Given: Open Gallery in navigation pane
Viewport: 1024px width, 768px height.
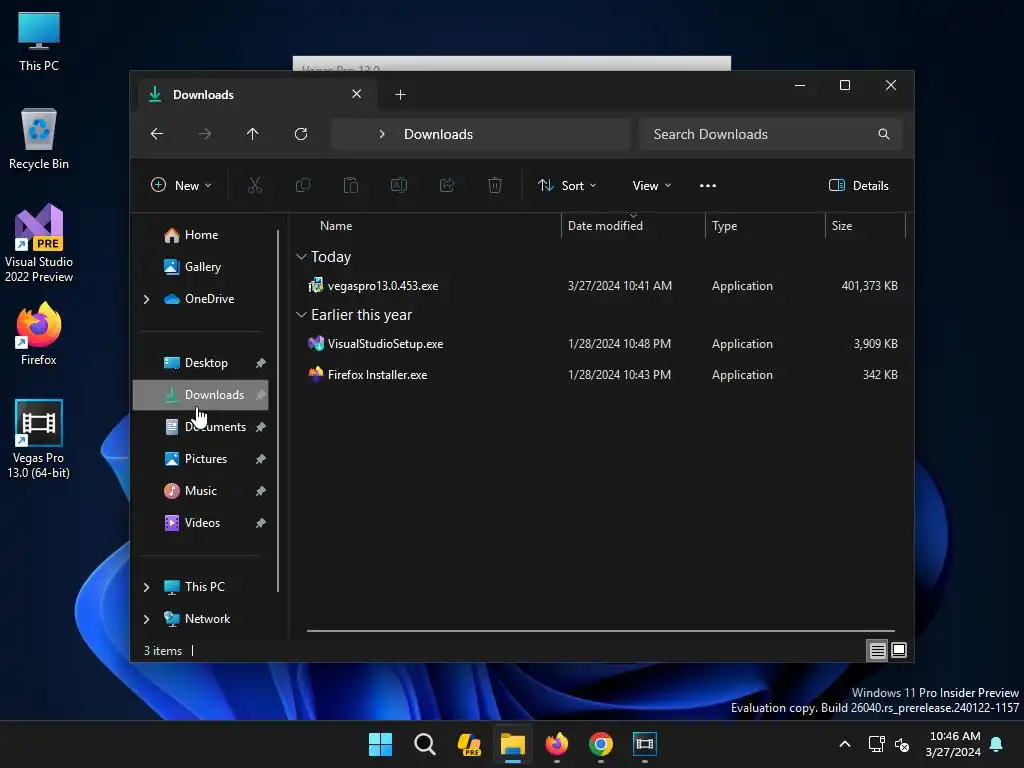Looking at the screenshot, I should point(200,267).
